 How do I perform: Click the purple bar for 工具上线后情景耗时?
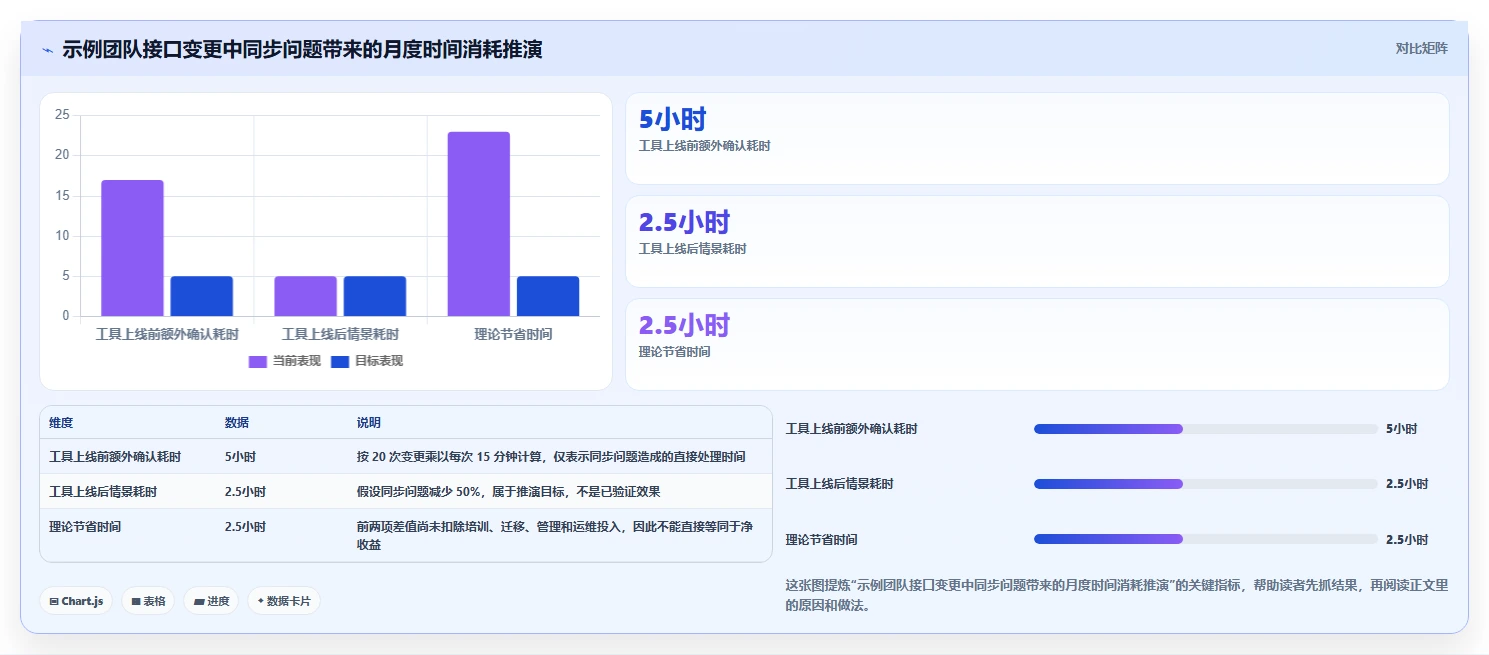pos(305,296)
